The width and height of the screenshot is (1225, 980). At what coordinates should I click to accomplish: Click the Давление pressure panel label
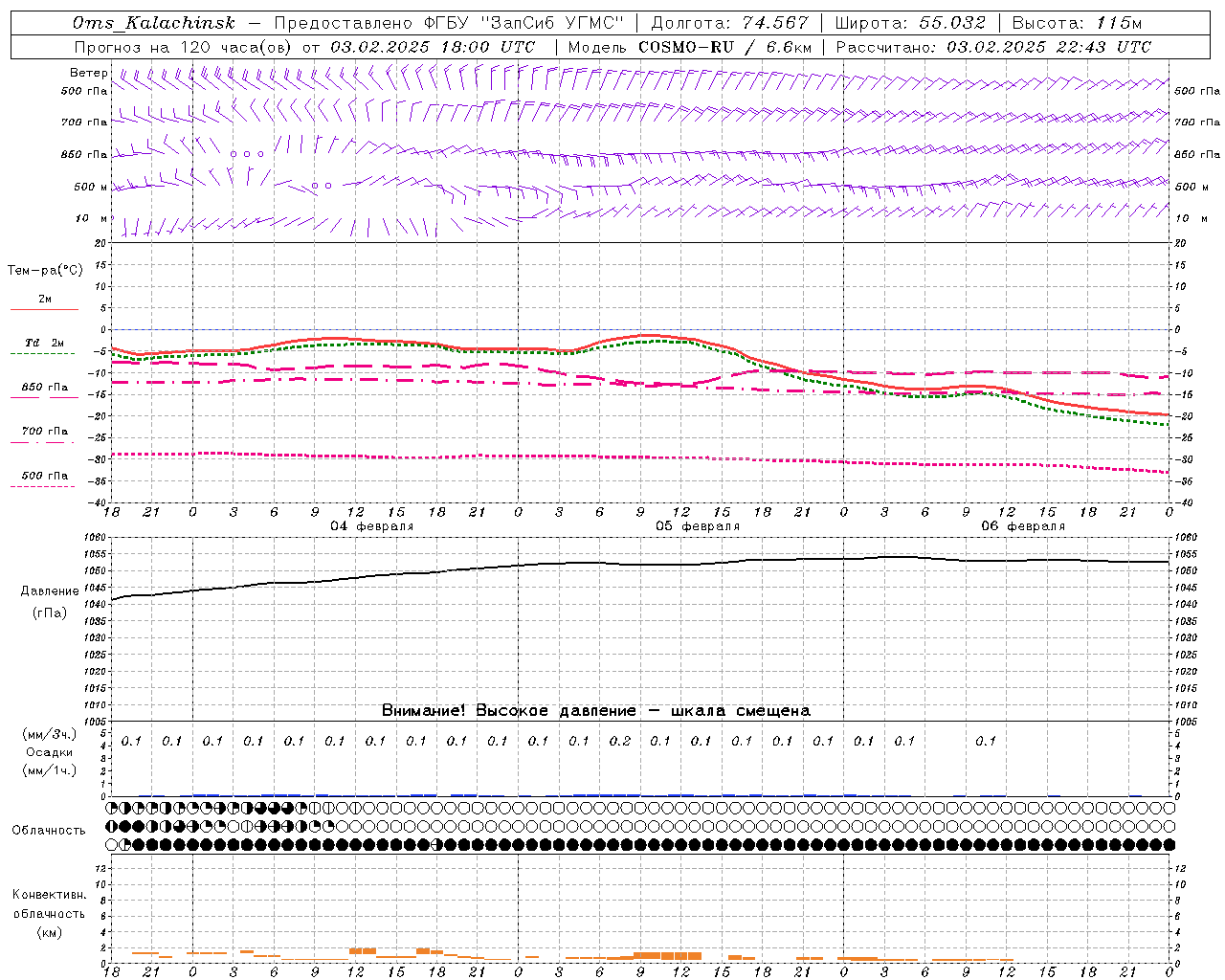50,591
